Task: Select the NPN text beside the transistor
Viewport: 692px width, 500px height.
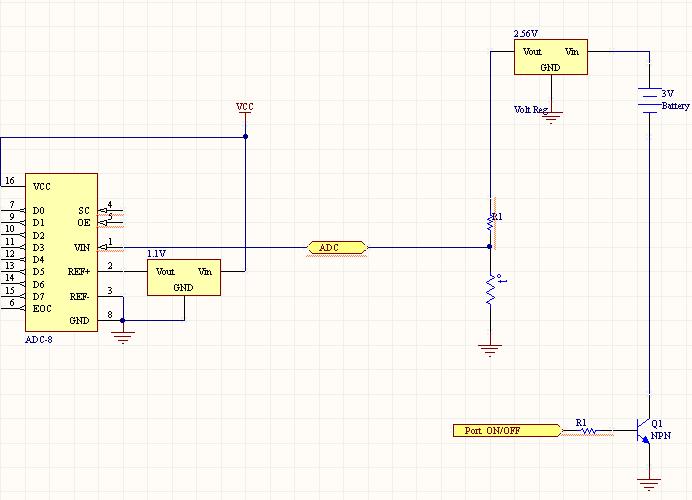Action: [x=661, y=436]
